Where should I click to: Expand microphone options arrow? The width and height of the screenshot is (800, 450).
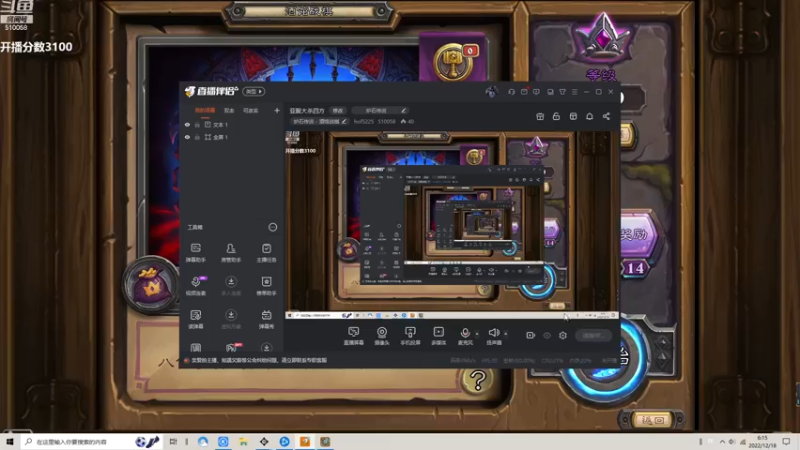477,334
